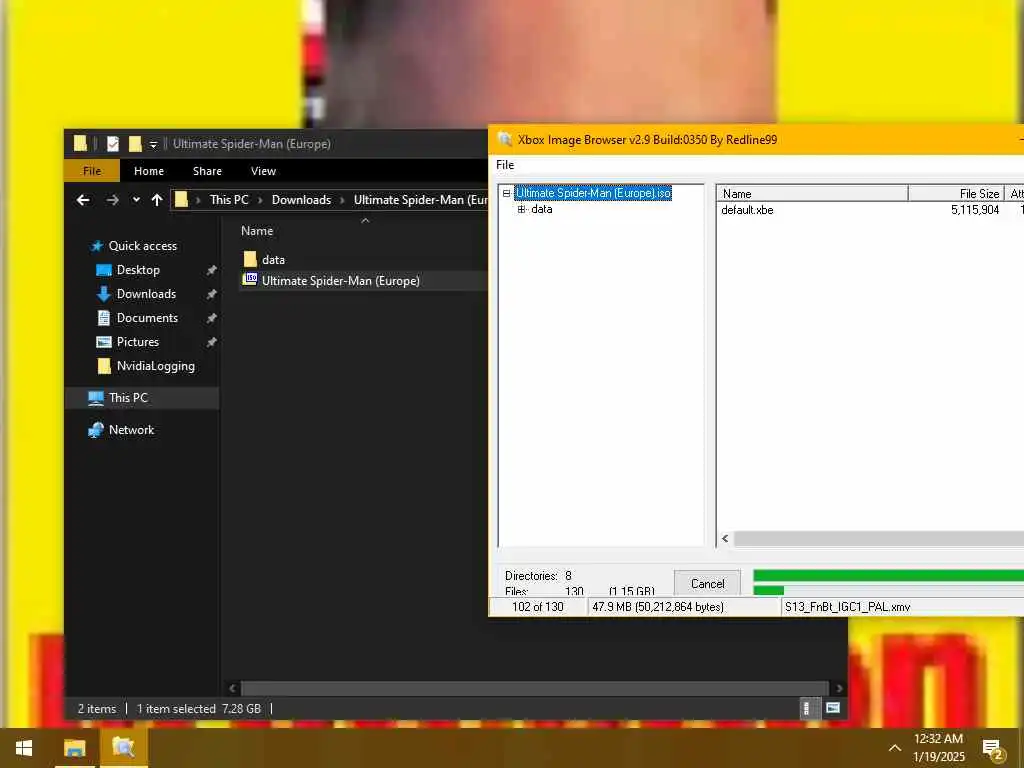
Task: Open Documents in the navigation pane
Action: (x=147, y=318)
